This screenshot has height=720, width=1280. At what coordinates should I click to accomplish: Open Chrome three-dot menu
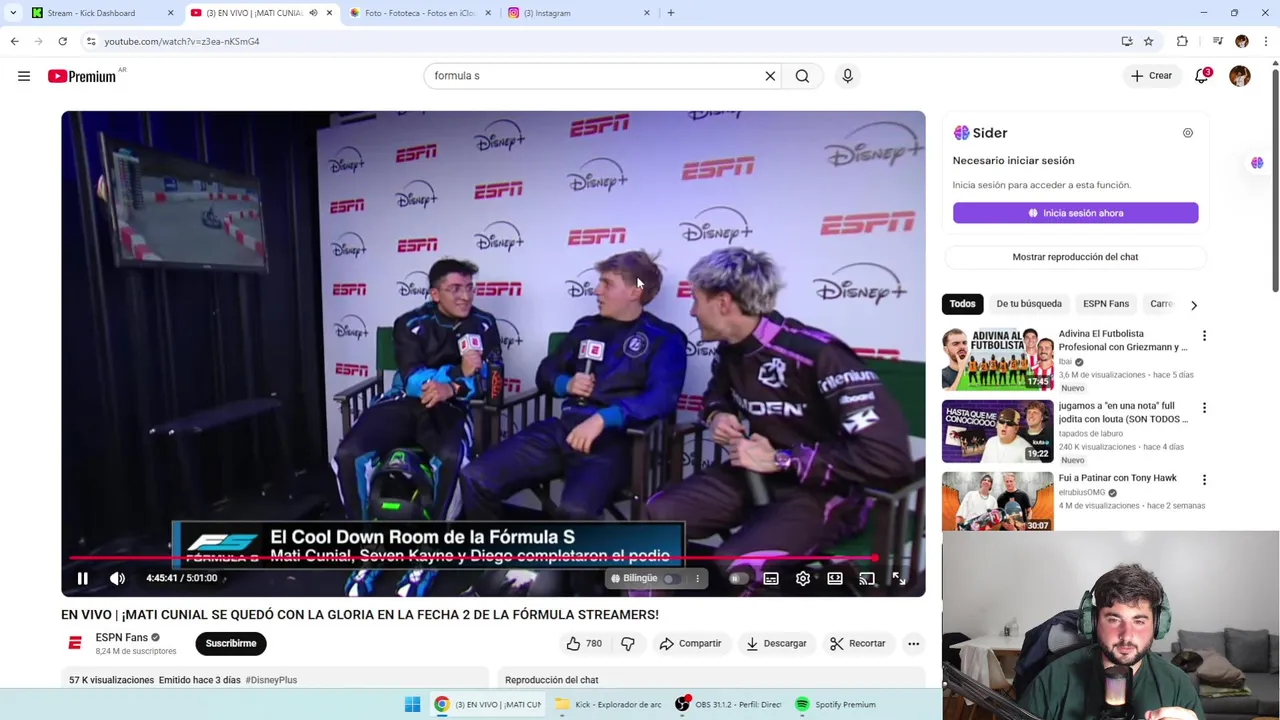click(x=1266, y=41)
